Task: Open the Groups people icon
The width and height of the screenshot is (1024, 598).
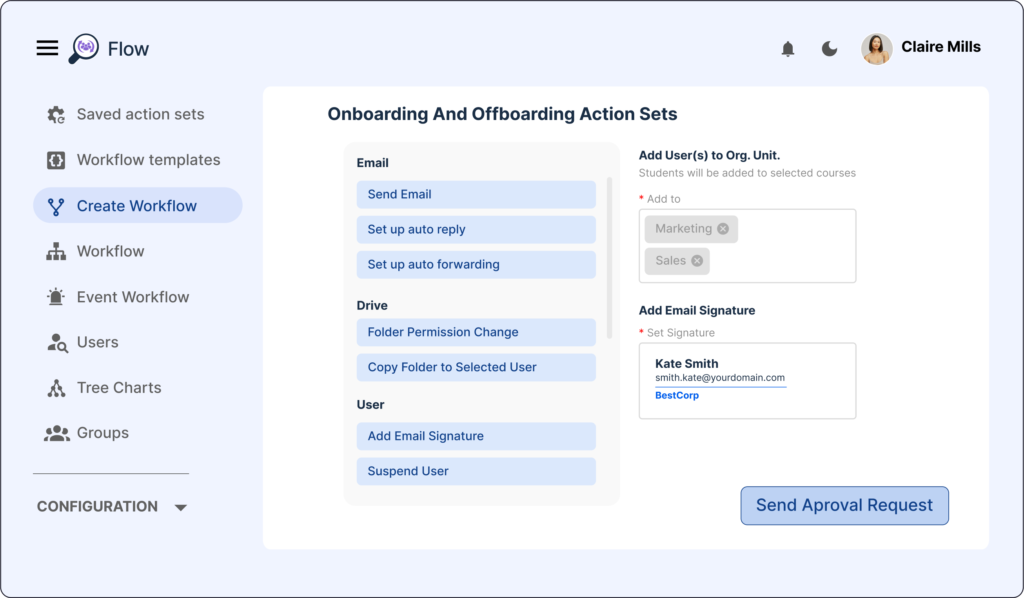Action: (57, 433)
